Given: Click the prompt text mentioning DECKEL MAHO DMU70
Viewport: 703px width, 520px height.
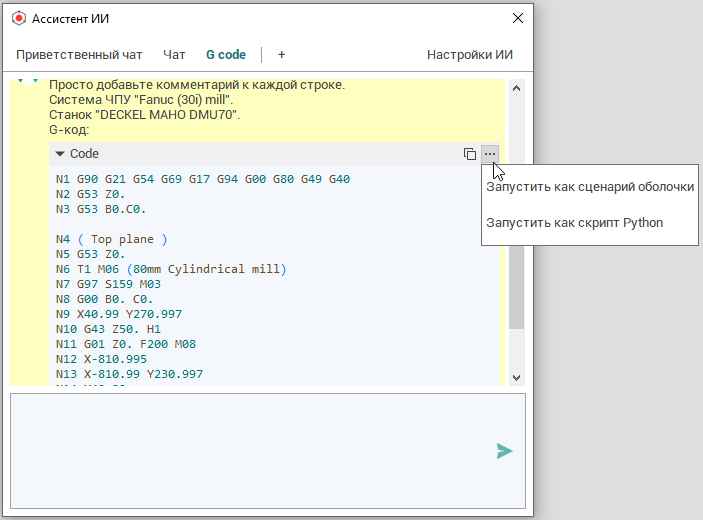Looking at the screenshot, I should tap(144, 114).
